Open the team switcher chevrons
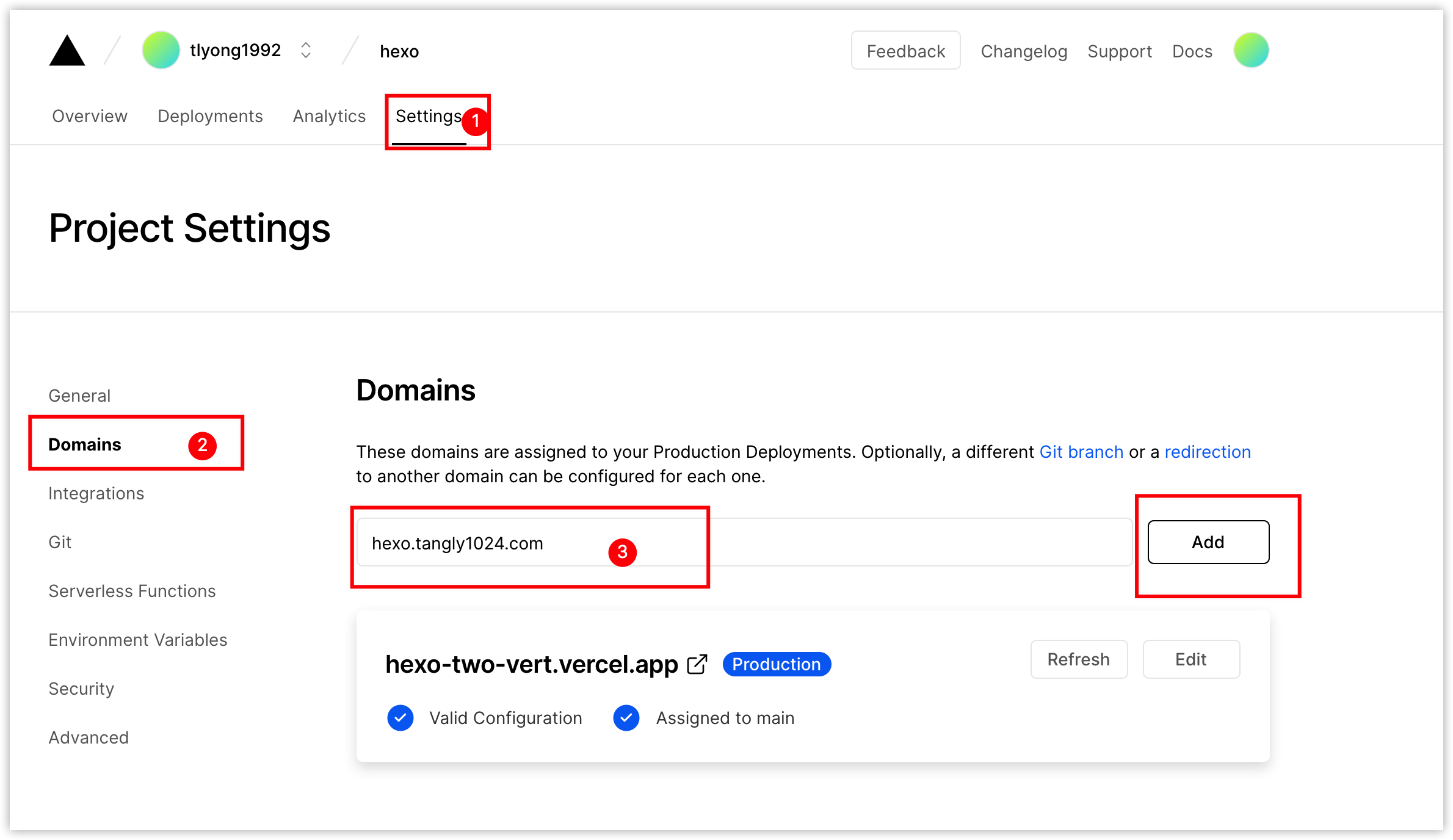Screen dimensions: 1453x840 [306, 50]
